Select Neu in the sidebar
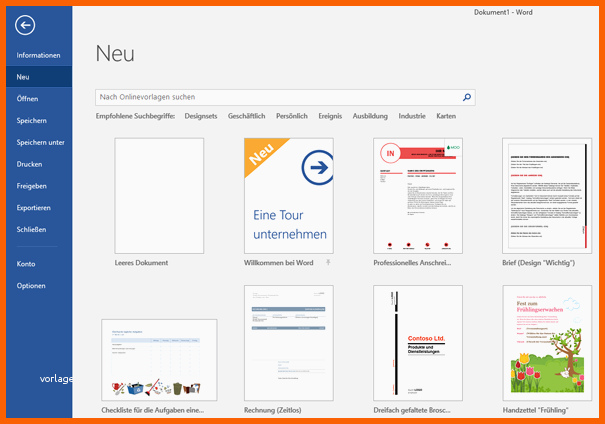This screenshot has width=605, height=424. pyautogui.click(x=39, y=77)
